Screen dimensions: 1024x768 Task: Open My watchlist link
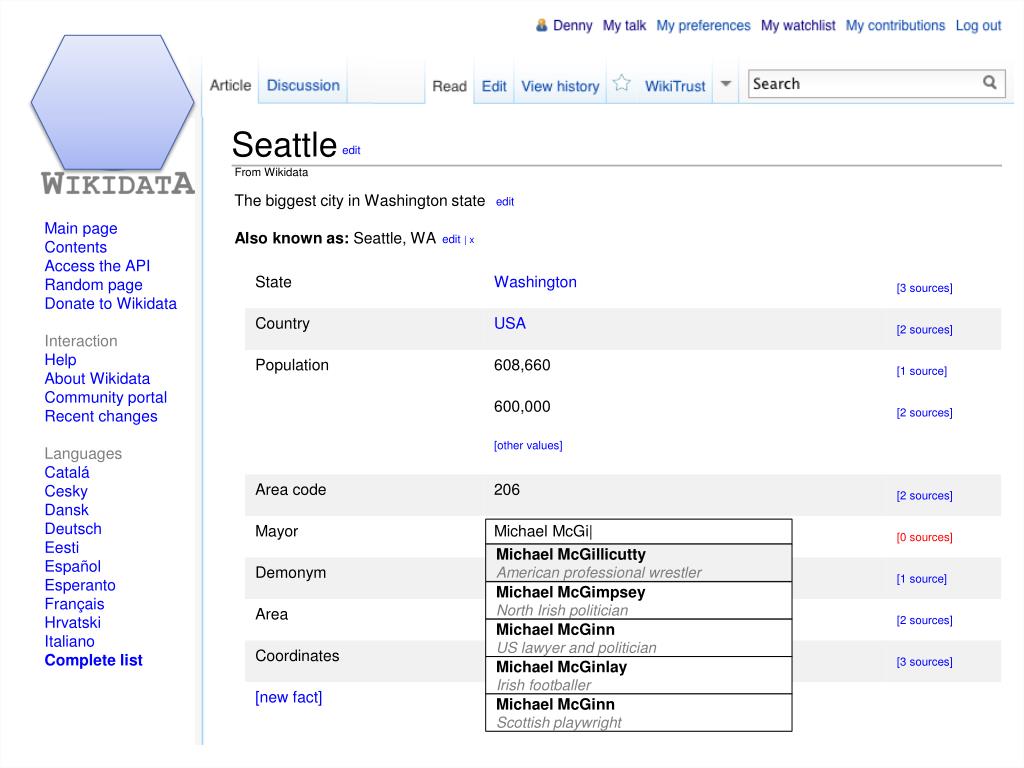tap(798, 25)
